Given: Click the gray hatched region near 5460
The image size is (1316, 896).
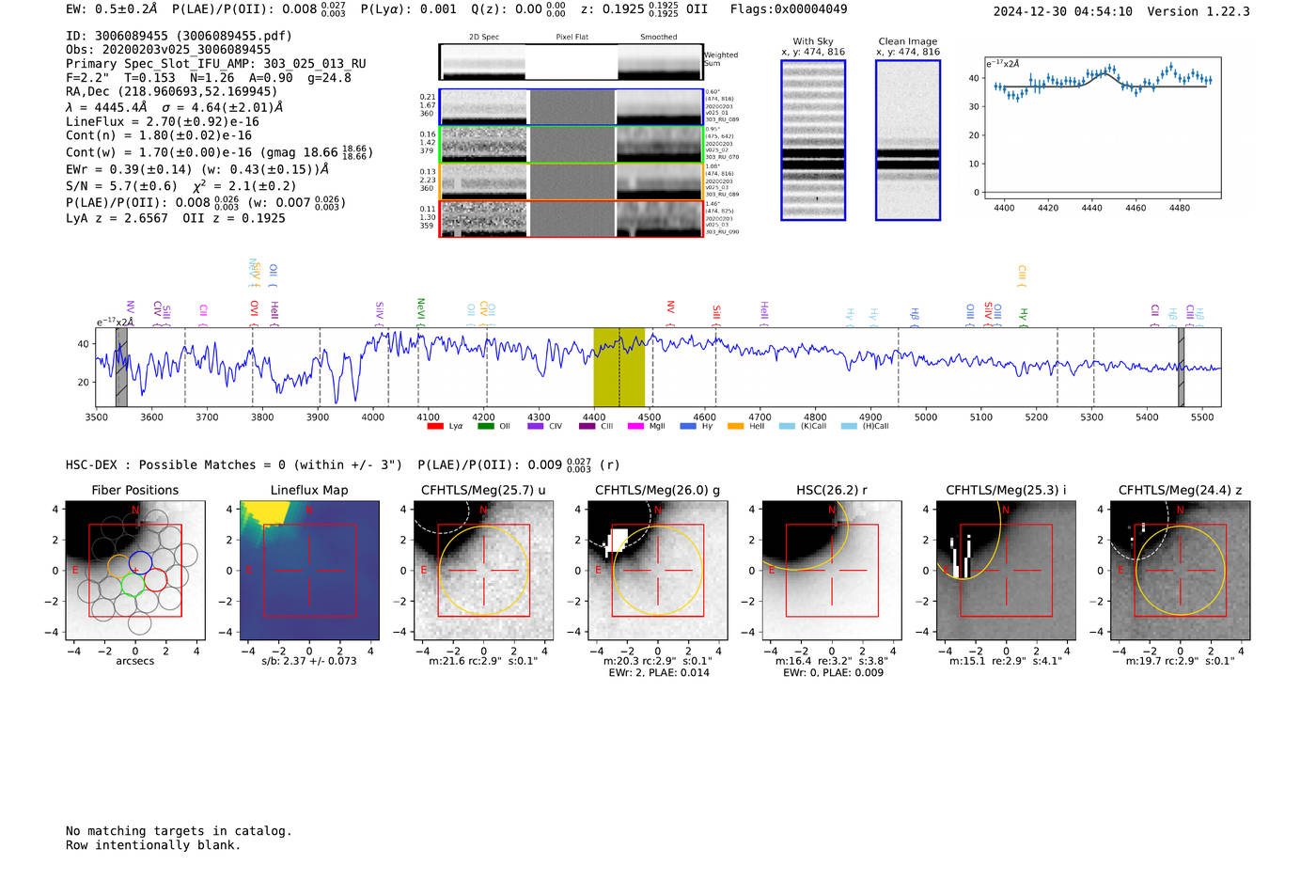Looking at the screenshot, I should click(x=1181, y=367).
